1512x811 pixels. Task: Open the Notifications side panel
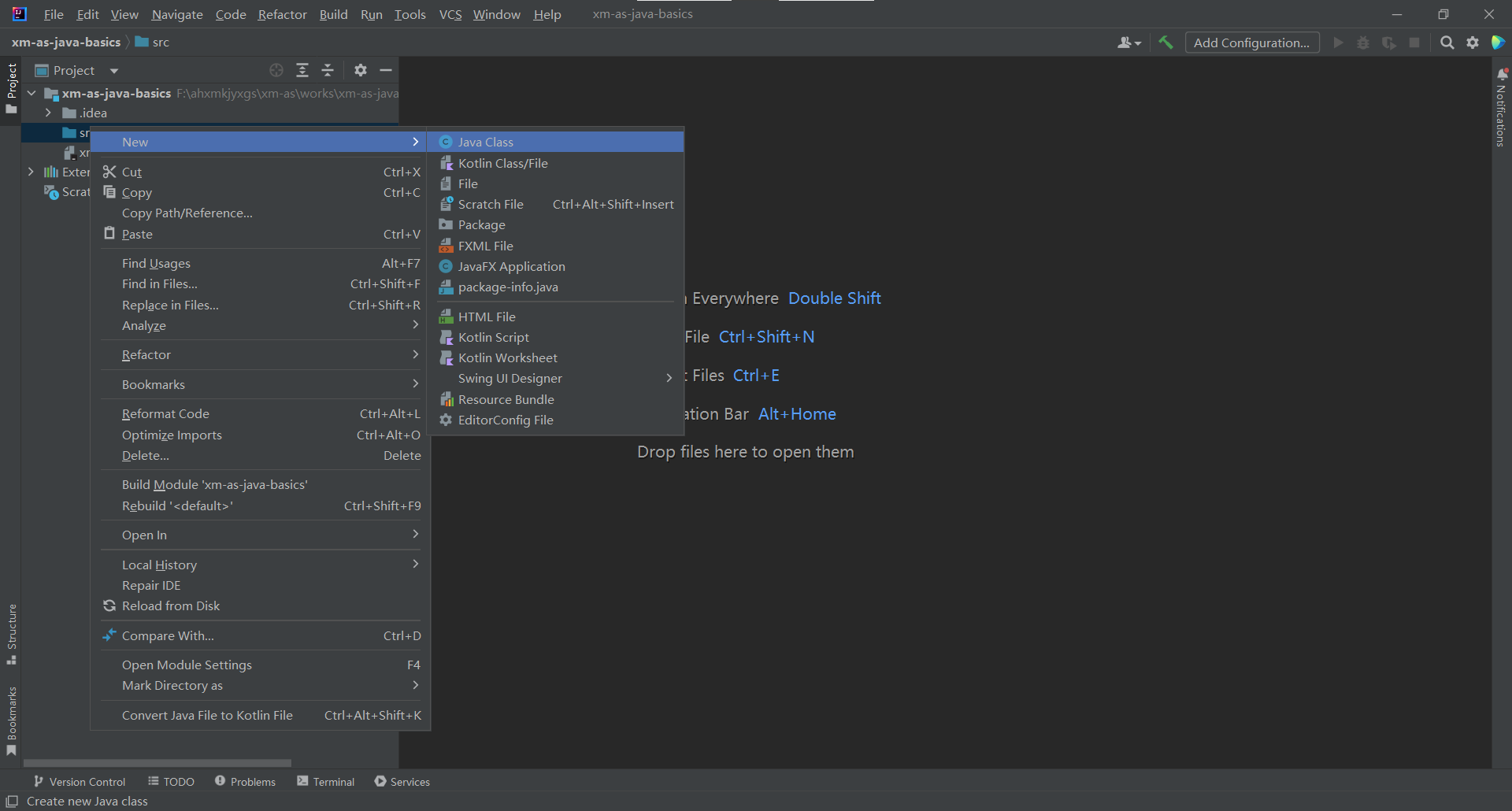click(1502, 107)
